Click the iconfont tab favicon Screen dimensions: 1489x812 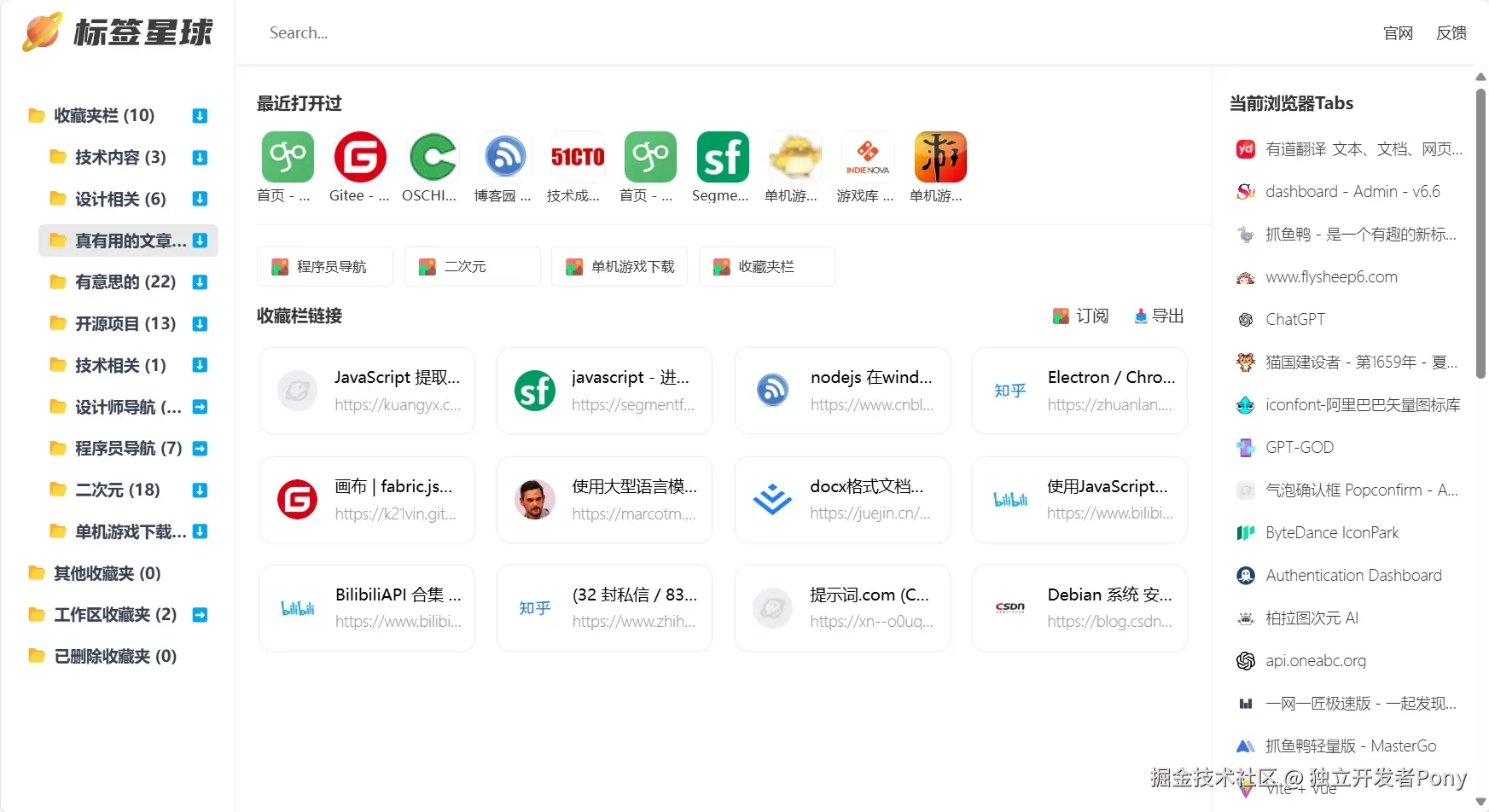point(1246,405)
